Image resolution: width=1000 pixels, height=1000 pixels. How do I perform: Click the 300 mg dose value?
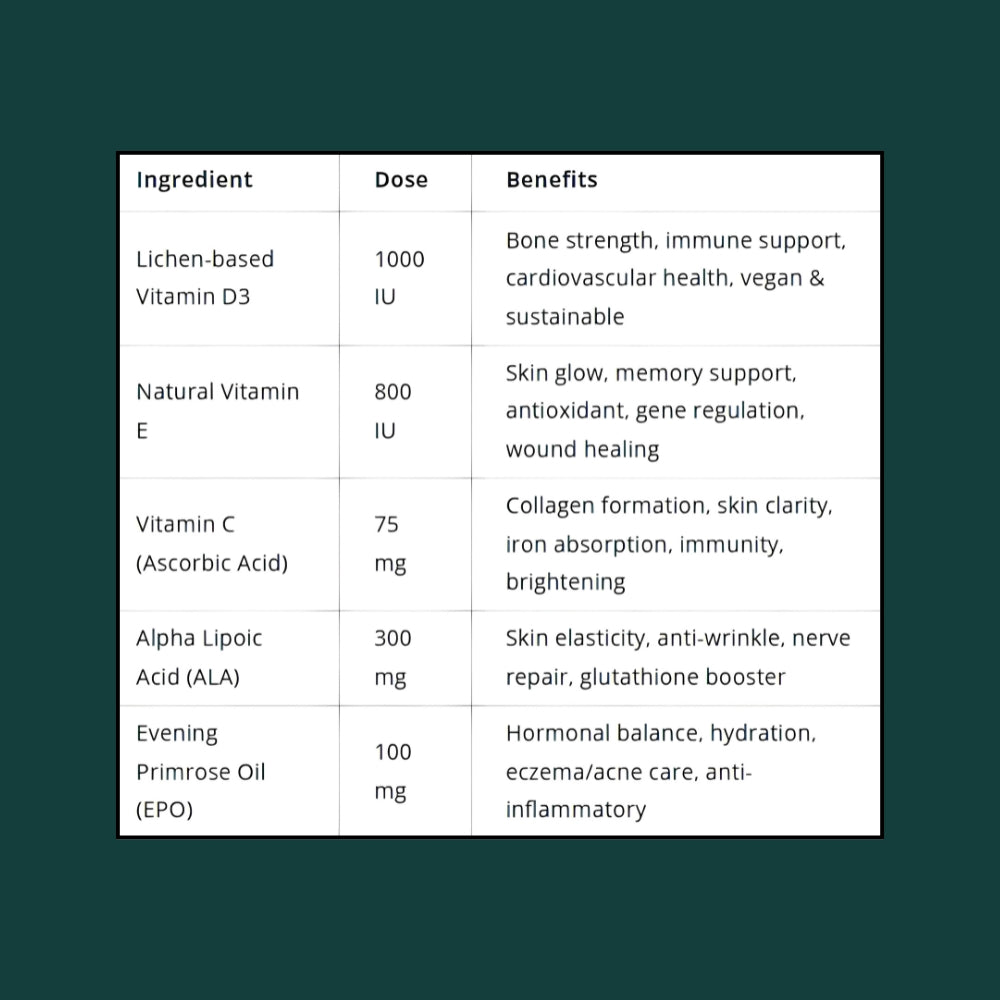393,657
